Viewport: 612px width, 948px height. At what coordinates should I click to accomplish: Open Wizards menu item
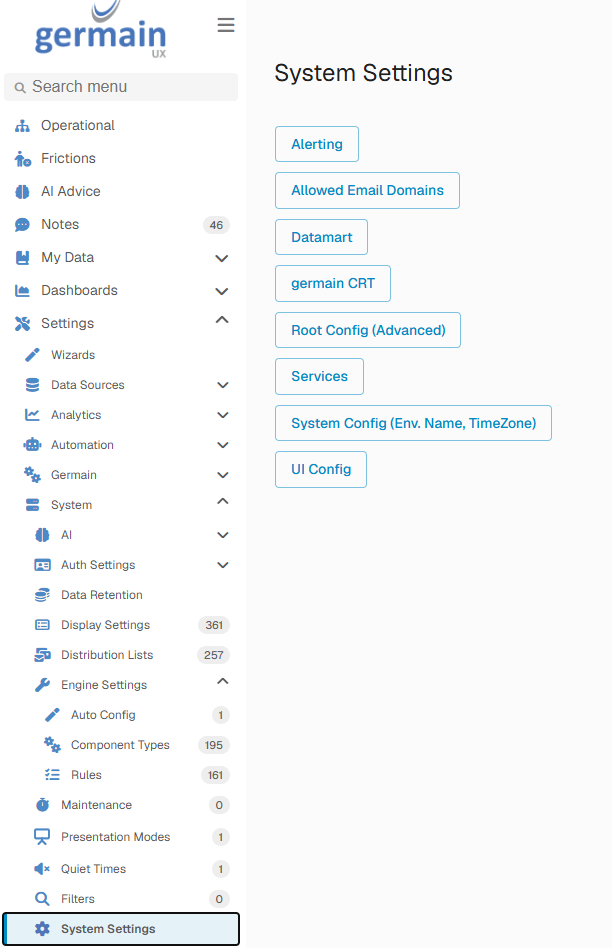[x=121, y=355]
